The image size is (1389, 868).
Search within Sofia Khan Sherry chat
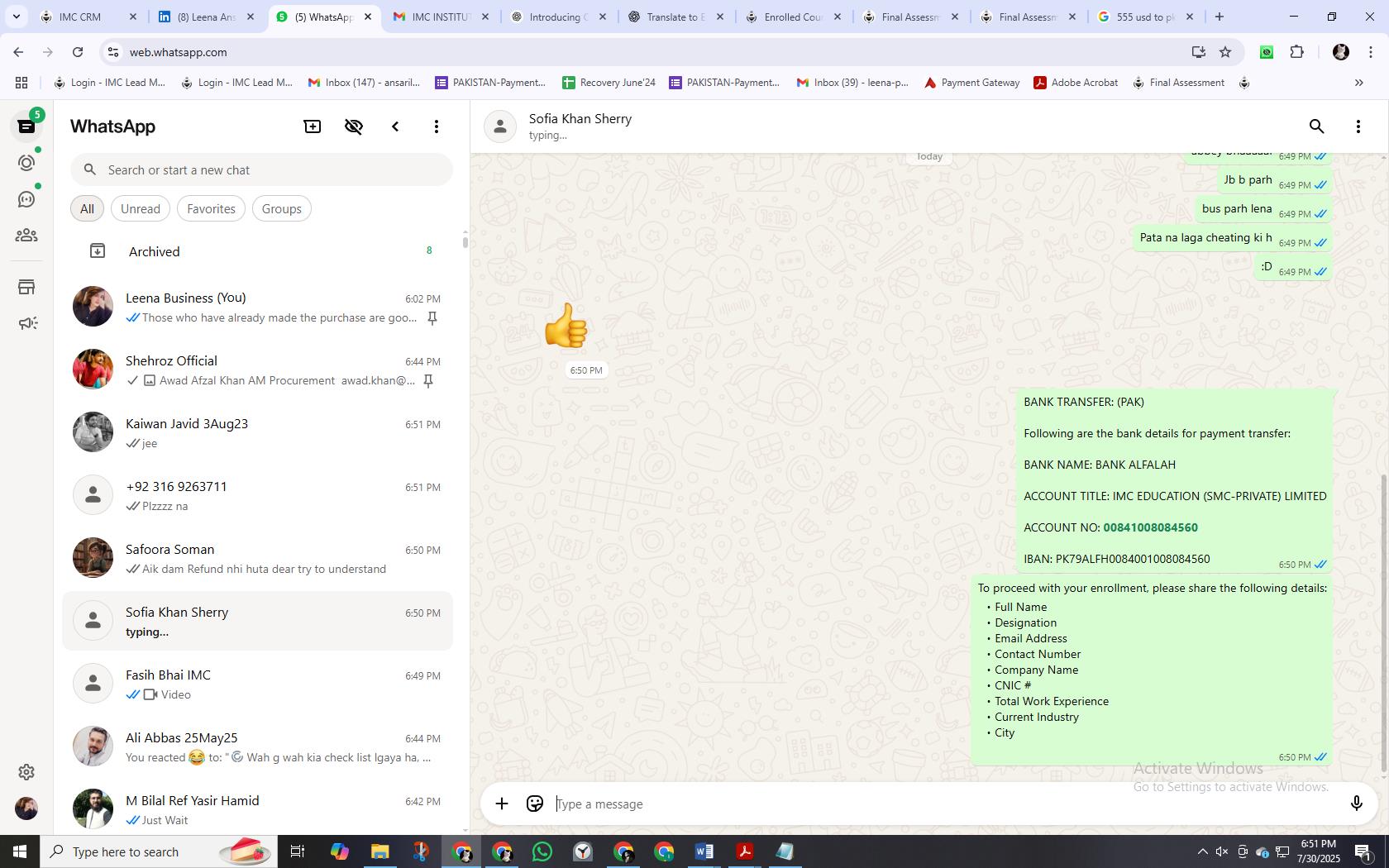pyautogui.click(x=1316, y=126)
